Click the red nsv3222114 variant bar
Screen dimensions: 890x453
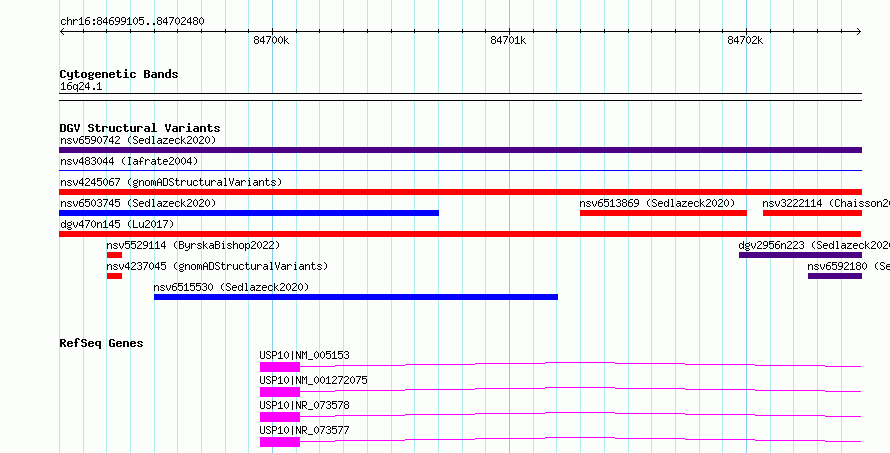click(x=812, y=213)
